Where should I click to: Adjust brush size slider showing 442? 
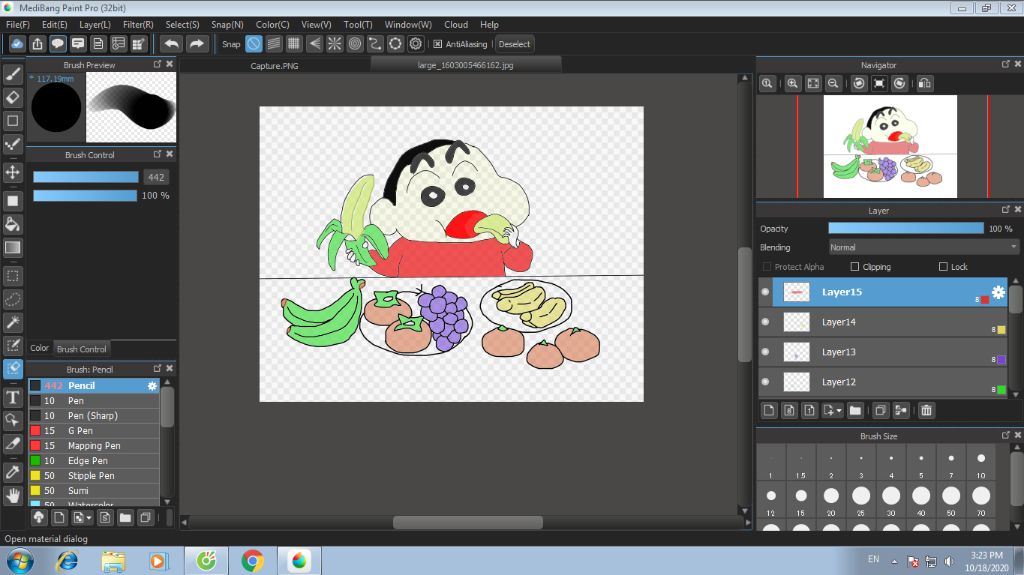coord(86,177)
